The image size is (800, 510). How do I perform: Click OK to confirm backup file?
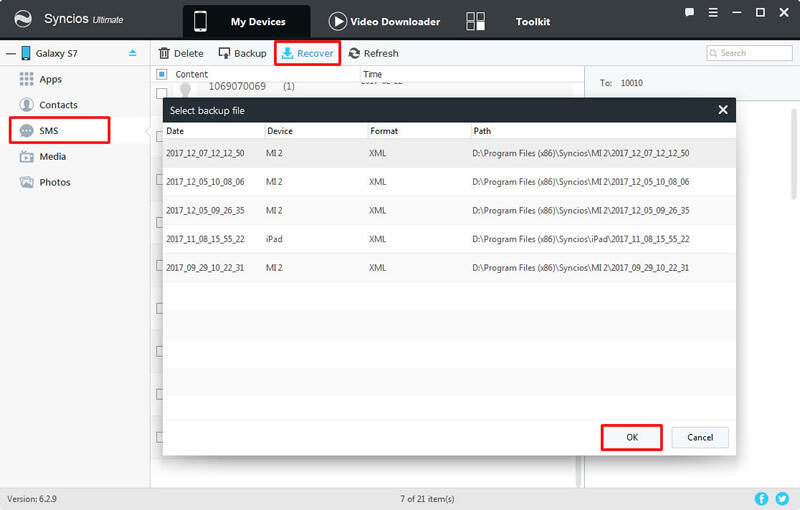[x=631, y=437]
